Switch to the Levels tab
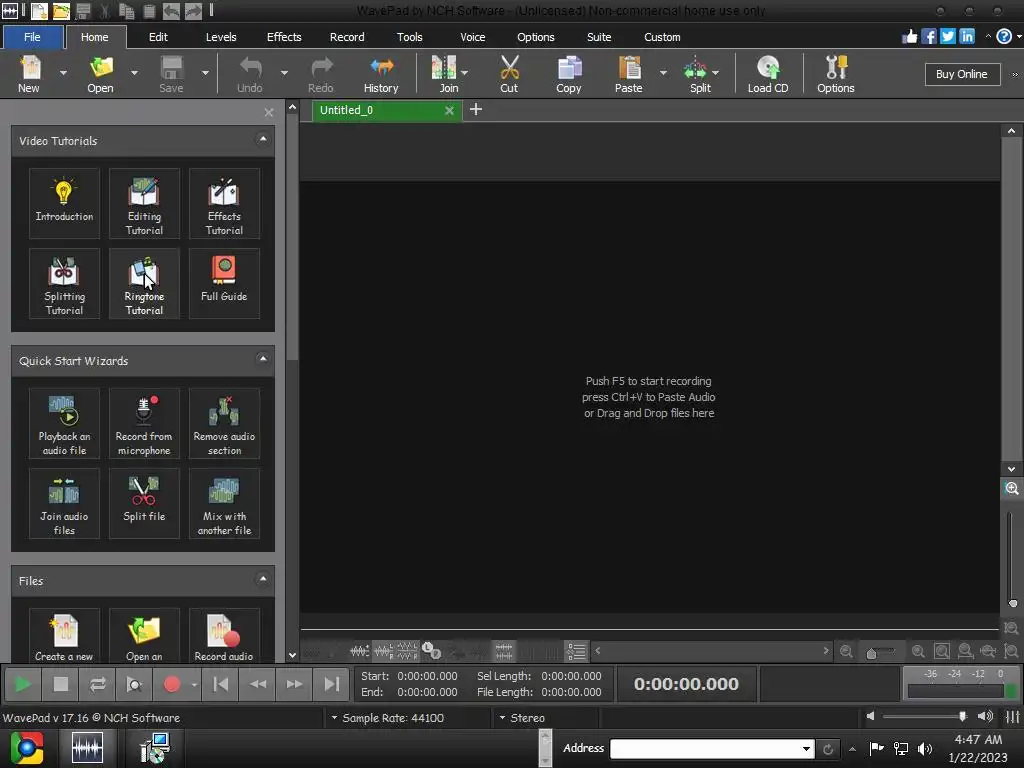 point(221,37)
